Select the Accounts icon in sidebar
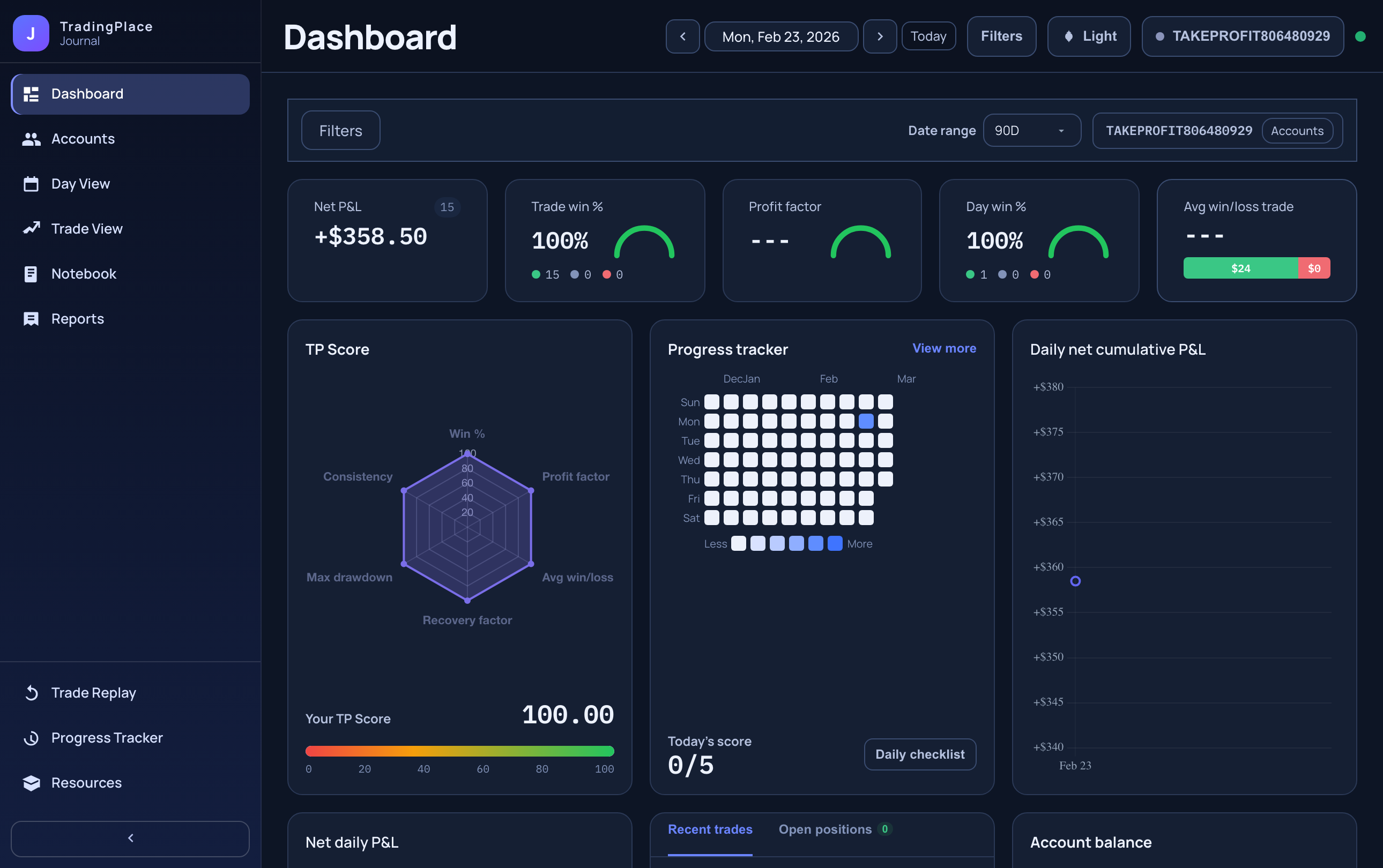The height and width of the screenshot is (868, 1383). coord(31,138)
